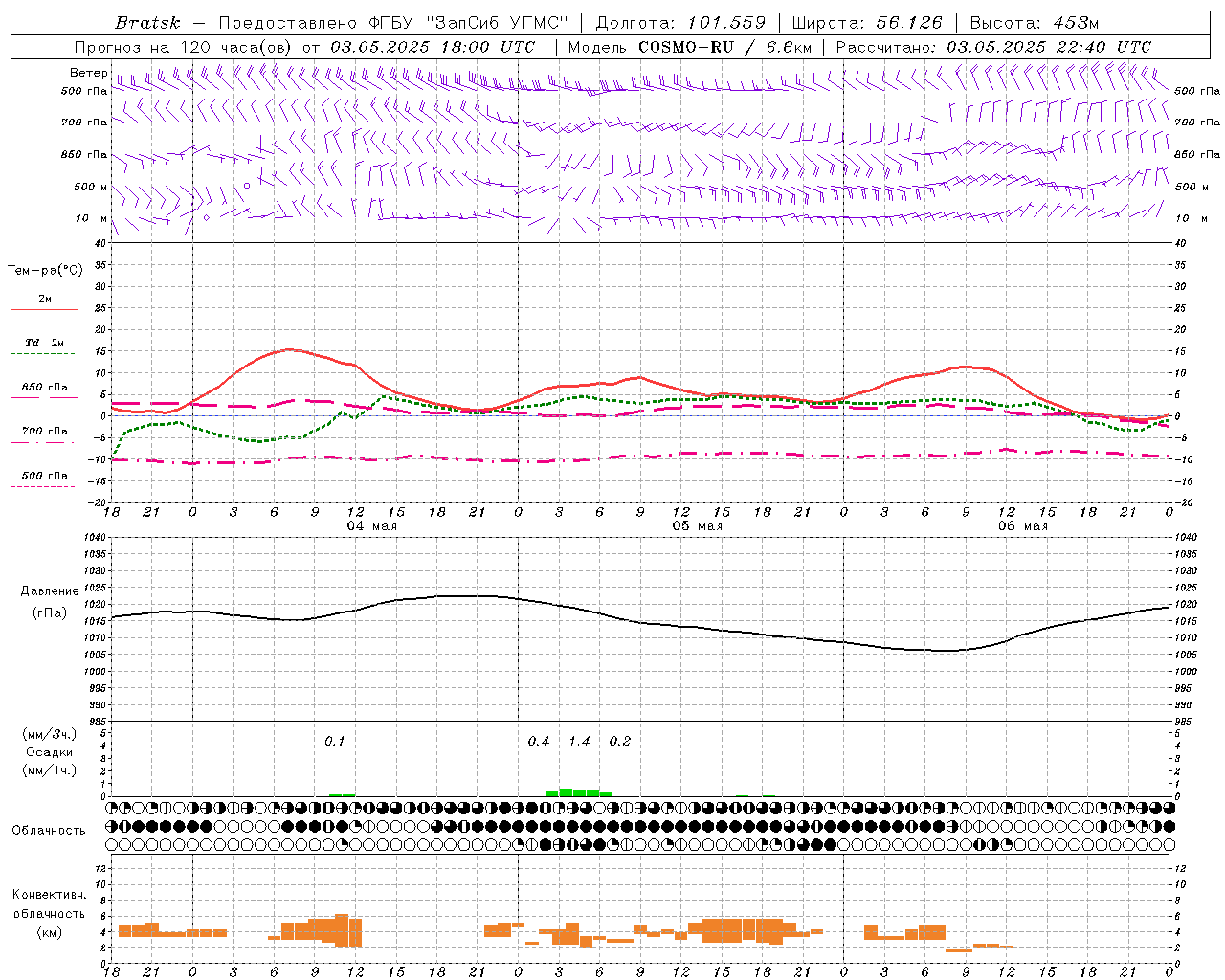The width and height of the screenshot is (1225, 980).
Task: Click the solid red 2м temperature peak curve
Action: tap(291, 350)
